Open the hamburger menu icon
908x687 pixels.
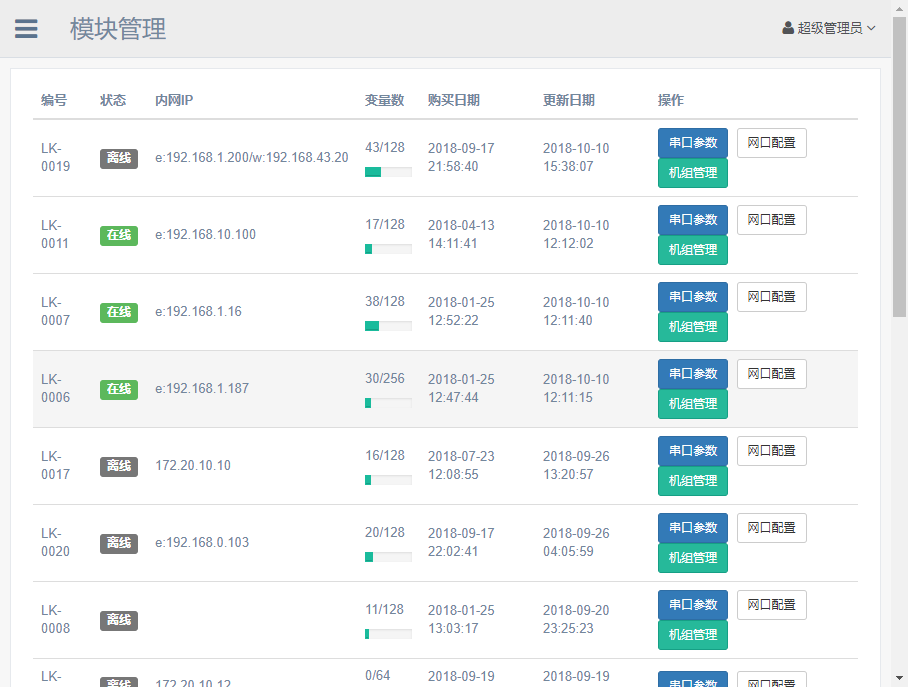(26, 29)
